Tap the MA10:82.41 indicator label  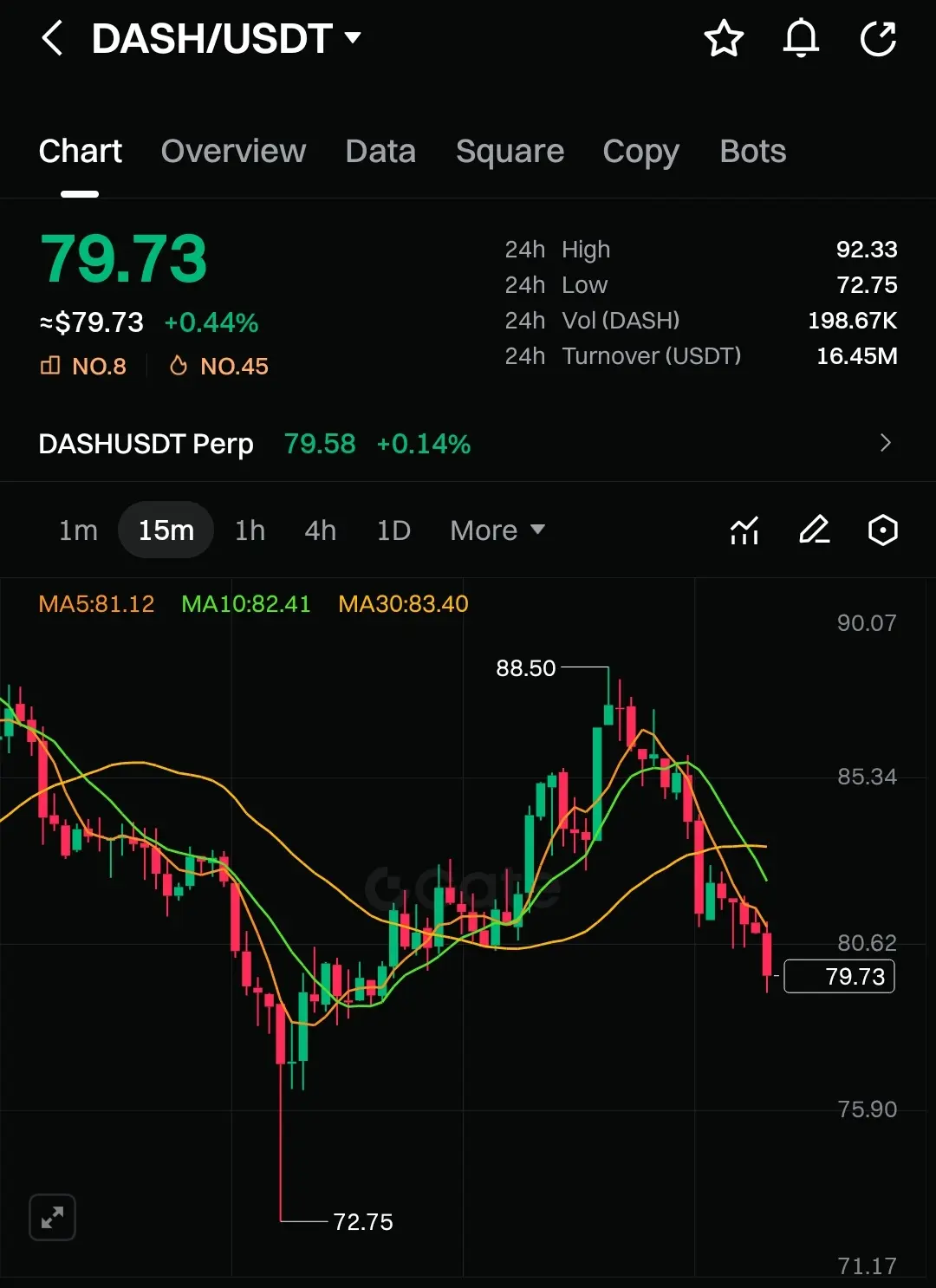click(245, 603)
